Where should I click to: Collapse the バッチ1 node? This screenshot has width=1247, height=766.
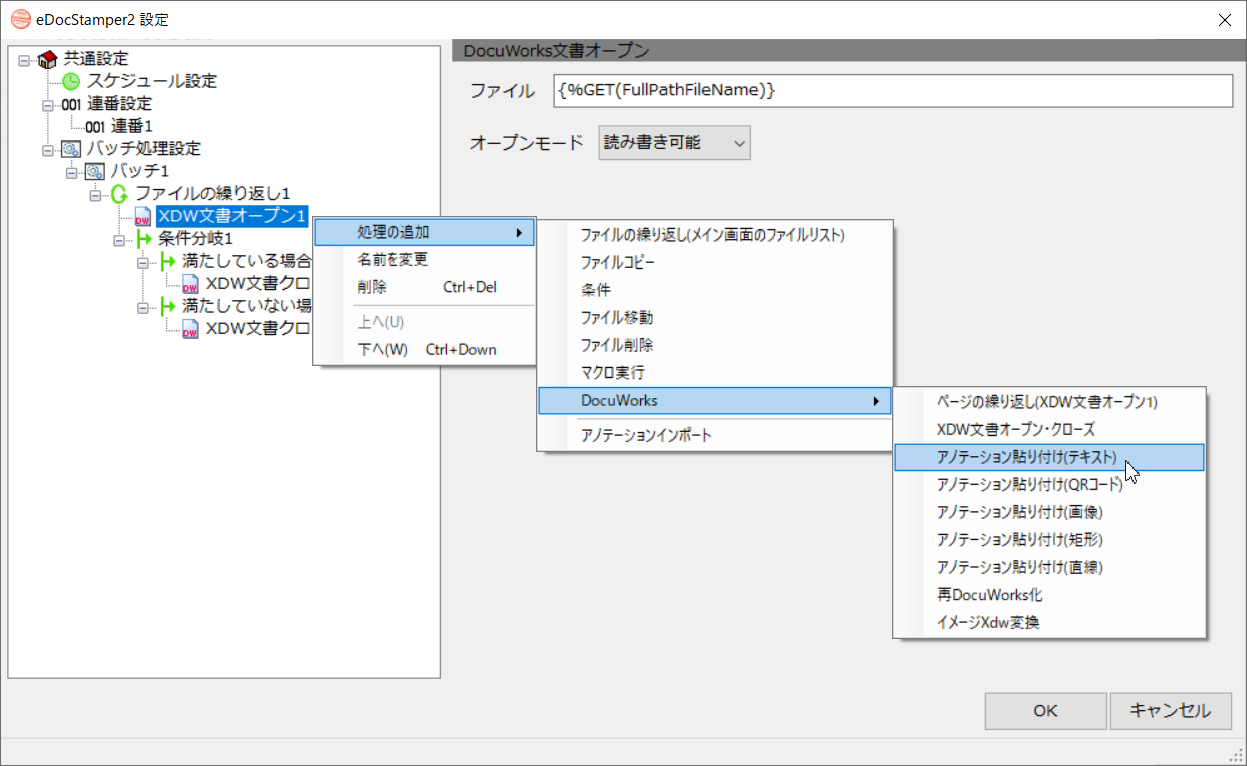coord(72,172)
